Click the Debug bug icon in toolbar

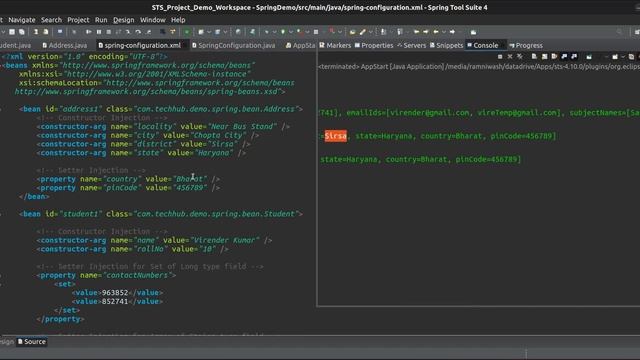click(x=267, y=32)
